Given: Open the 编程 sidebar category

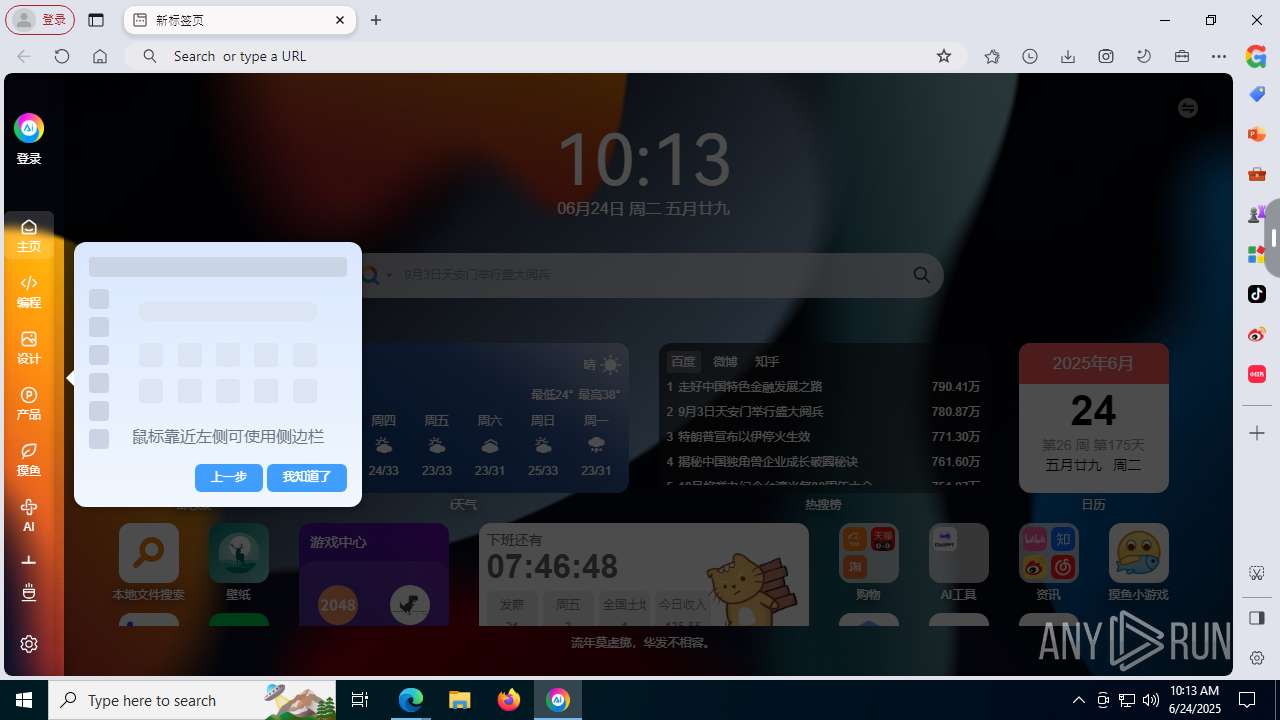Looking at the screenshot, I should [29, 292].
